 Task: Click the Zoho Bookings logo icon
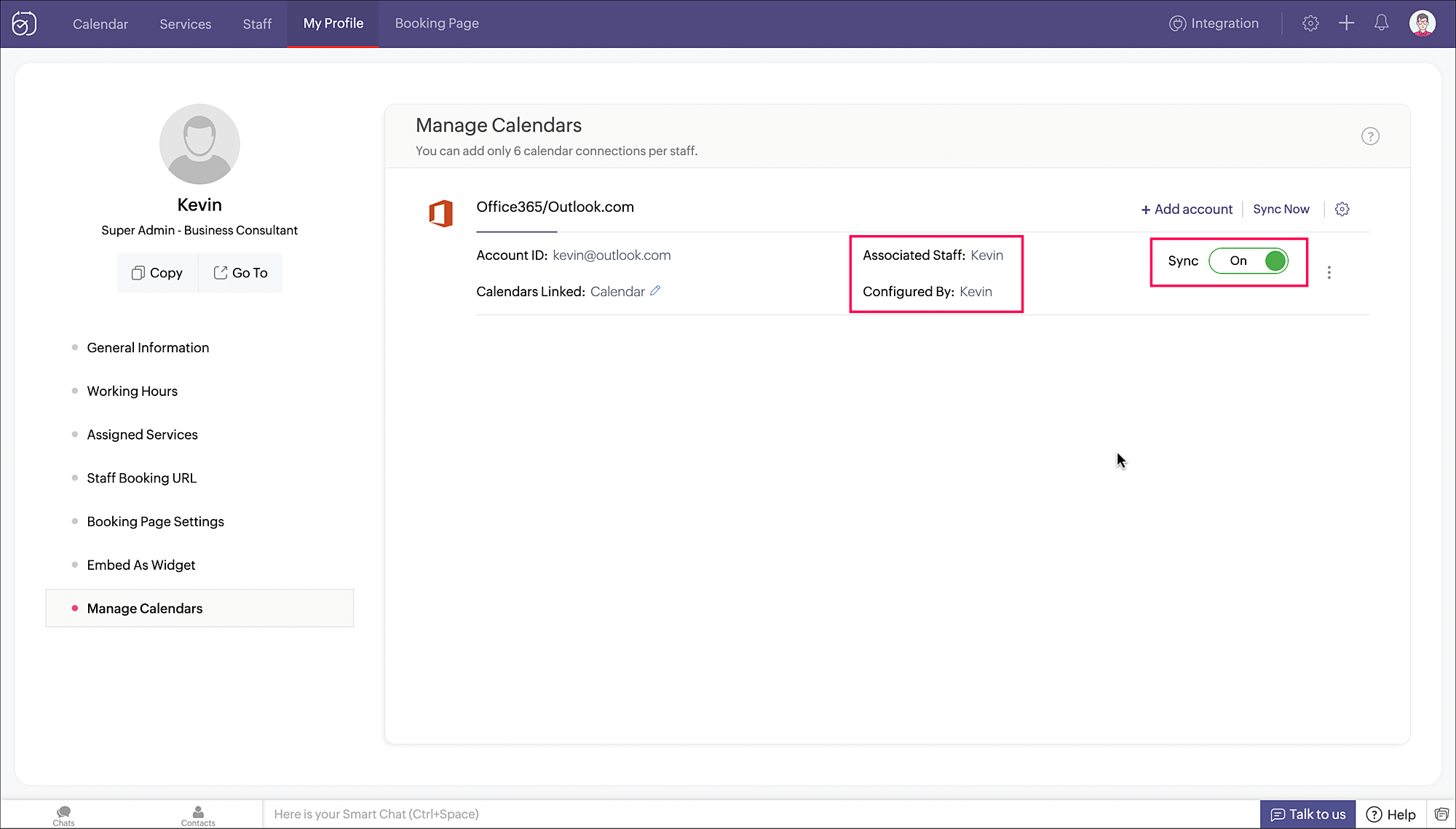[24, 23]
